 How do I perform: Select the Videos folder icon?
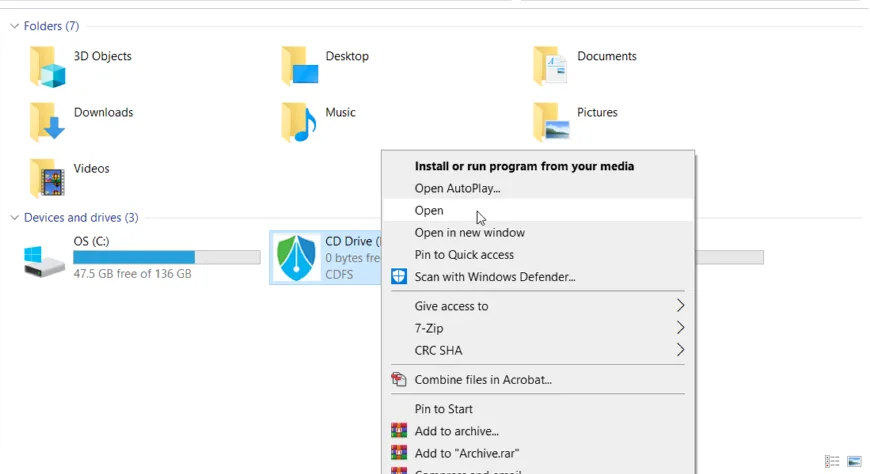tap(48, 178)
